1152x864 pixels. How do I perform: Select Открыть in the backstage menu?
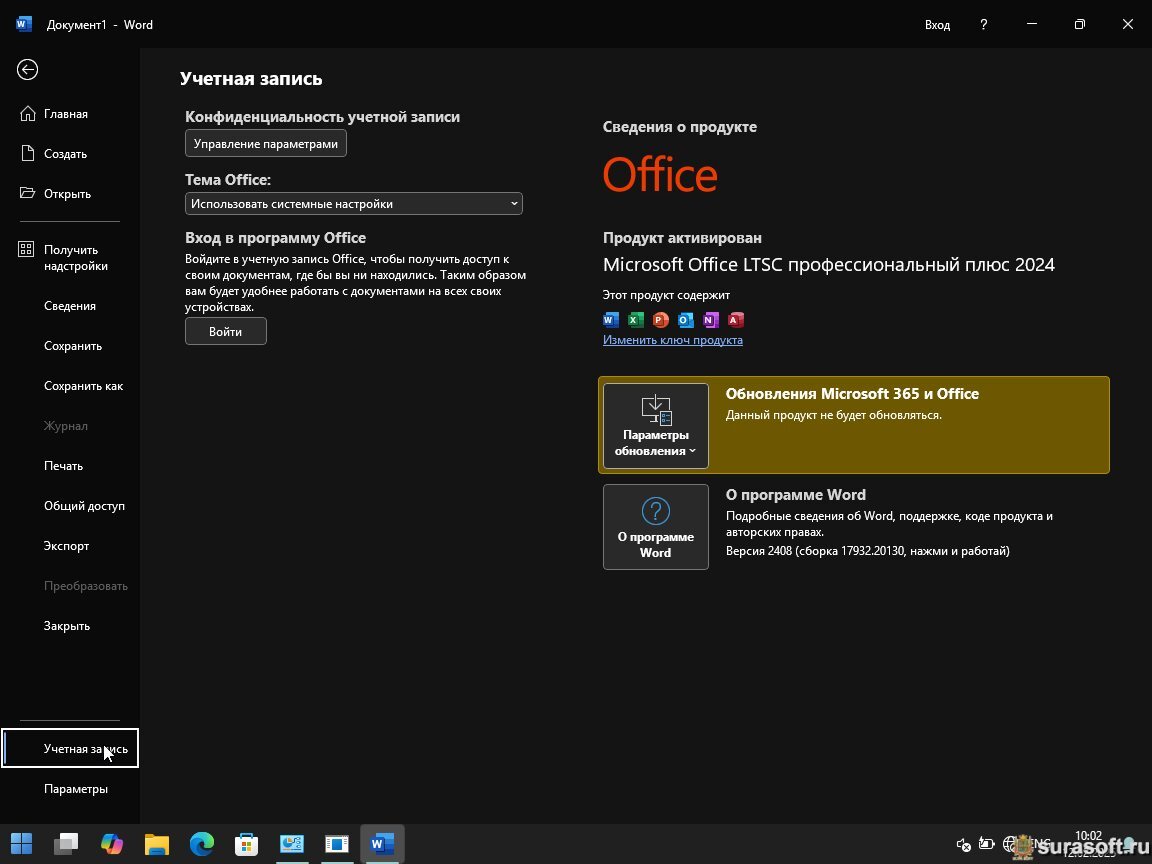tap(69, 194)
